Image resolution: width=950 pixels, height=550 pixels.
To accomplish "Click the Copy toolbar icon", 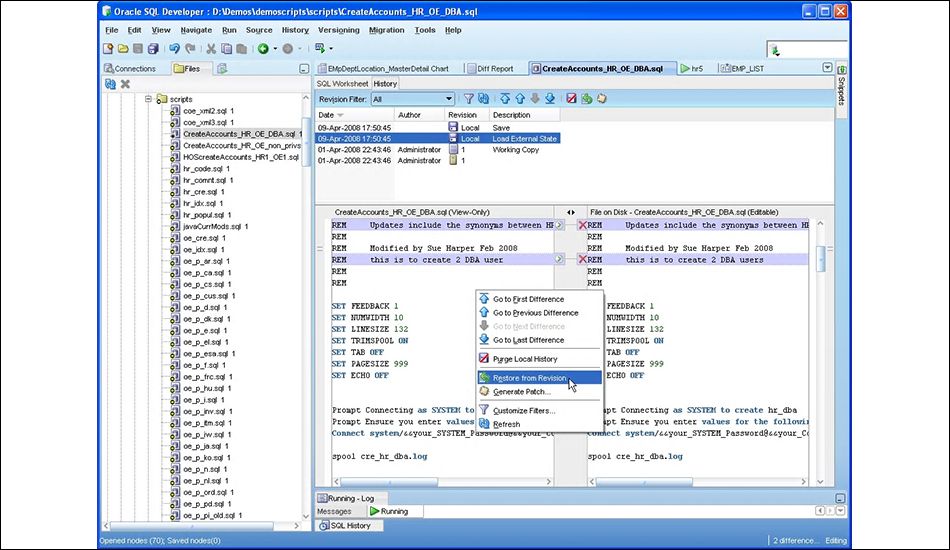I will (x=226, y=48).
